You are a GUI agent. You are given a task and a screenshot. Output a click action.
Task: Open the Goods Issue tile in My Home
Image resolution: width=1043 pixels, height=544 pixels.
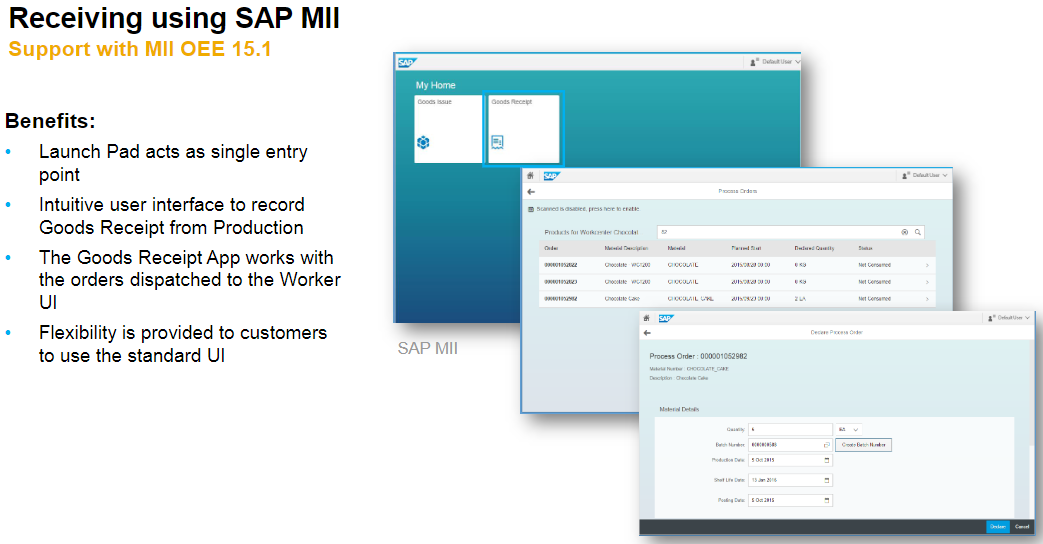click(x=448, y=128)
